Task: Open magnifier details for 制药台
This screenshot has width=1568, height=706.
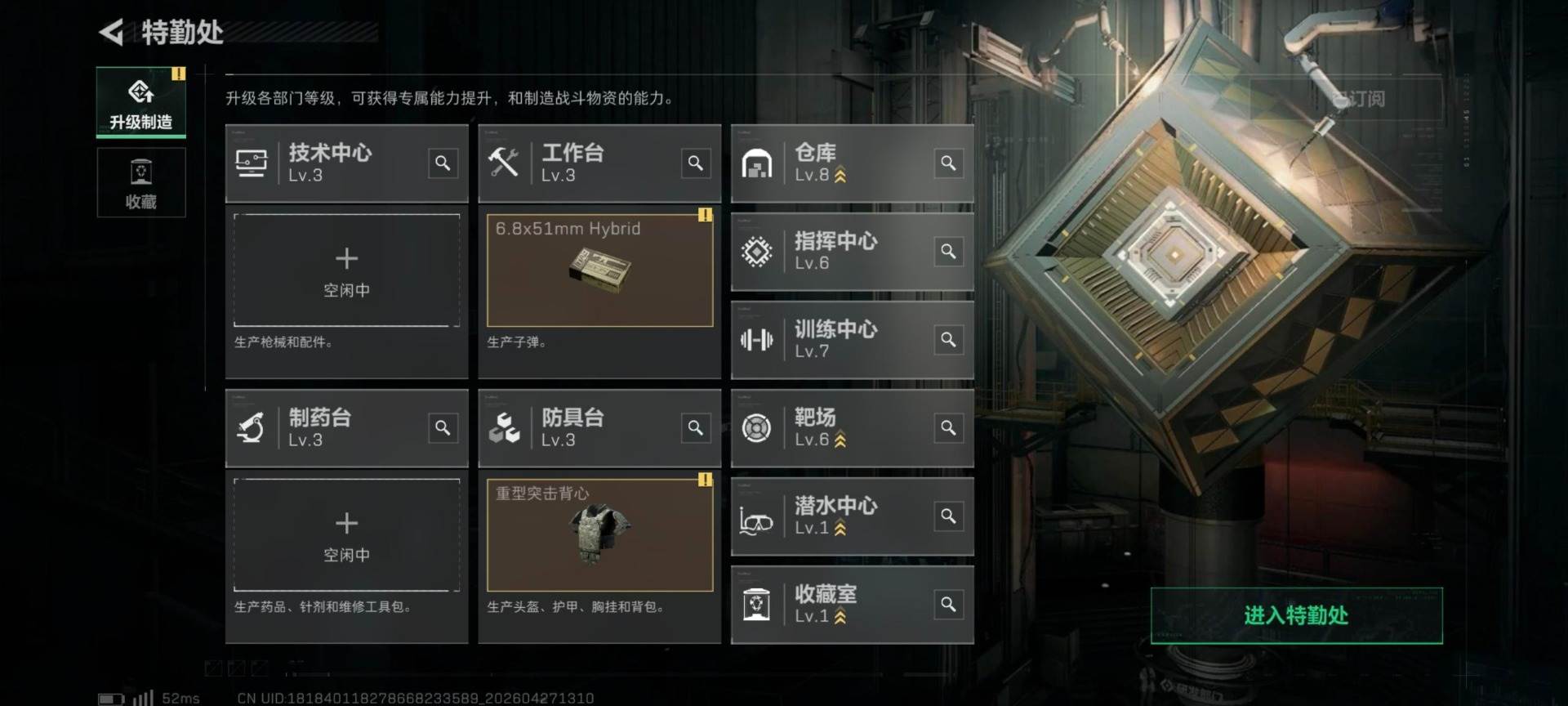Action: pos(443,427)
